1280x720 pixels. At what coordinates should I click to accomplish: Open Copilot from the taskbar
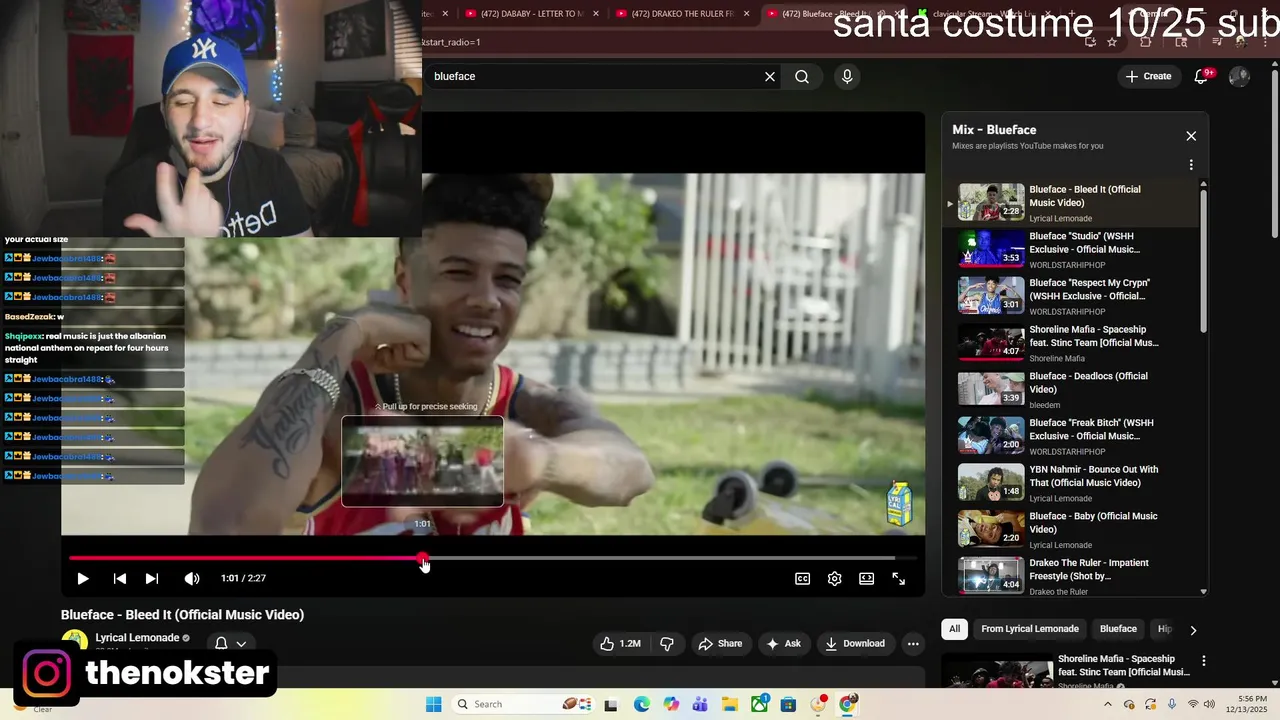coord(671,704)
